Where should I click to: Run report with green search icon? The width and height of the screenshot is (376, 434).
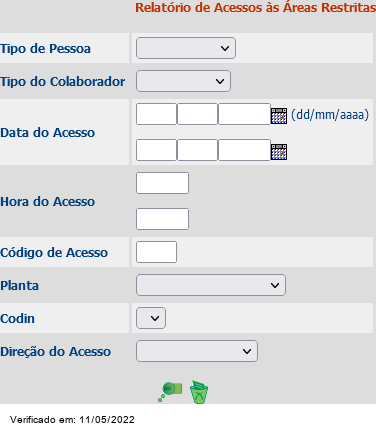(170, 391)
